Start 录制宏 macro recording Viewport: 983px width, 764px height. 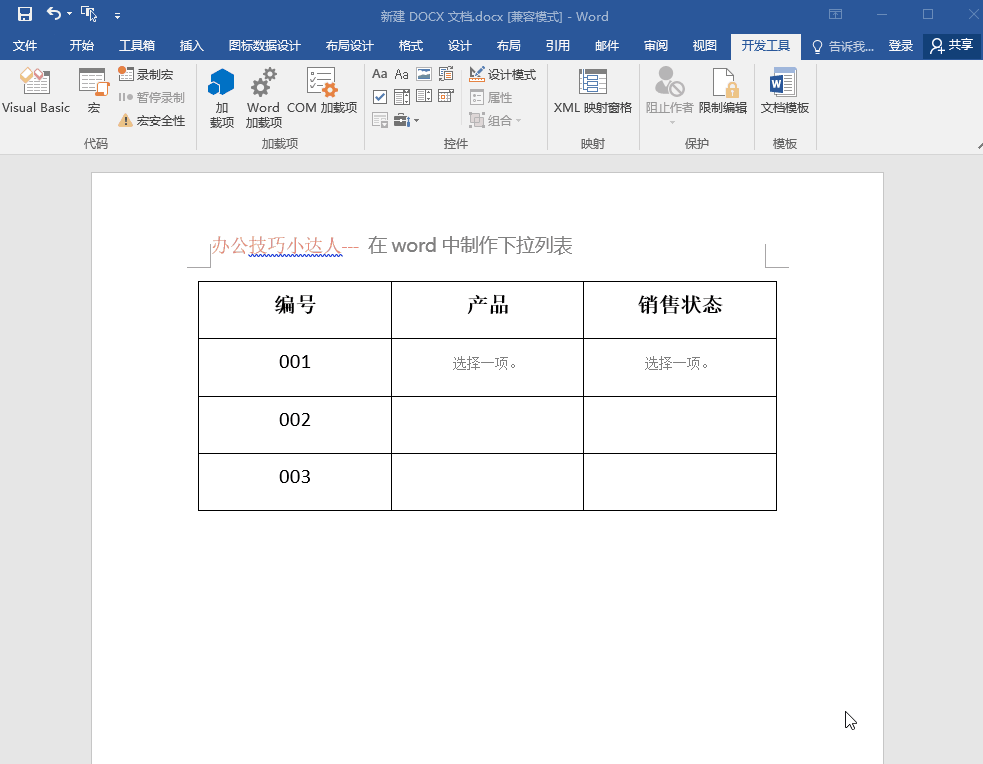point(146,75)
